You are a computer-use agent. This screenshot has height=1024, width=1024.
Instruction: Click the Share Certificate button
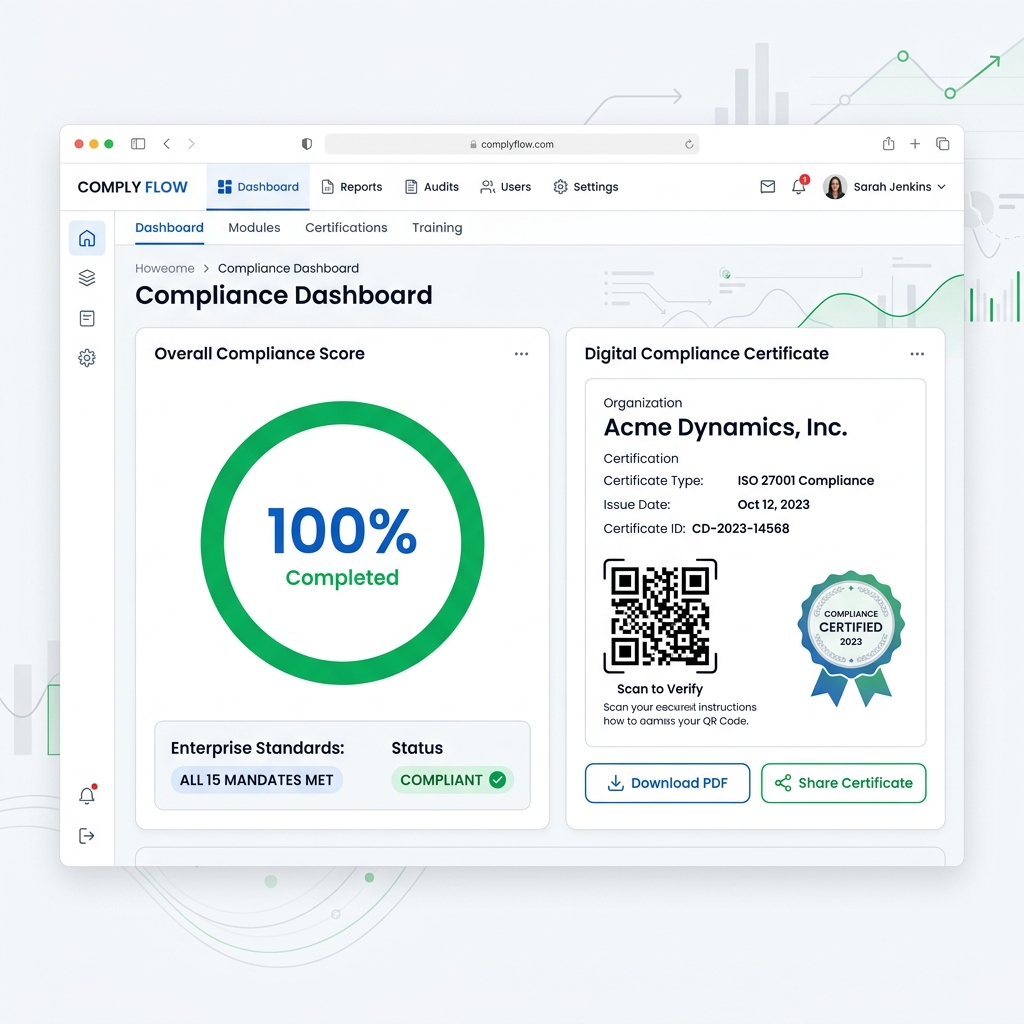coord(843,783)
